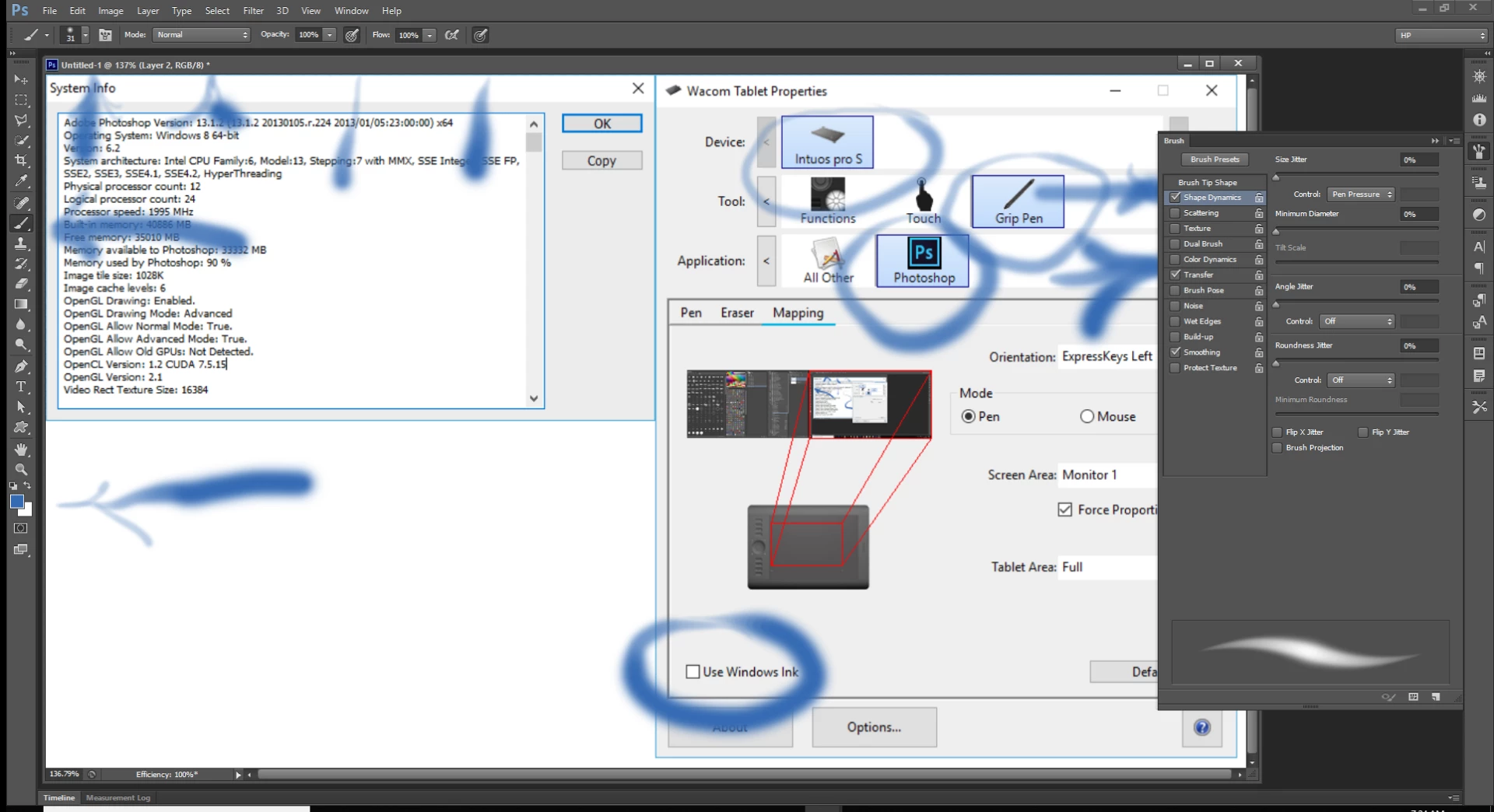1494x812 pixels.
Task: Open the Filter menu
Action: [x=253, y=11]
